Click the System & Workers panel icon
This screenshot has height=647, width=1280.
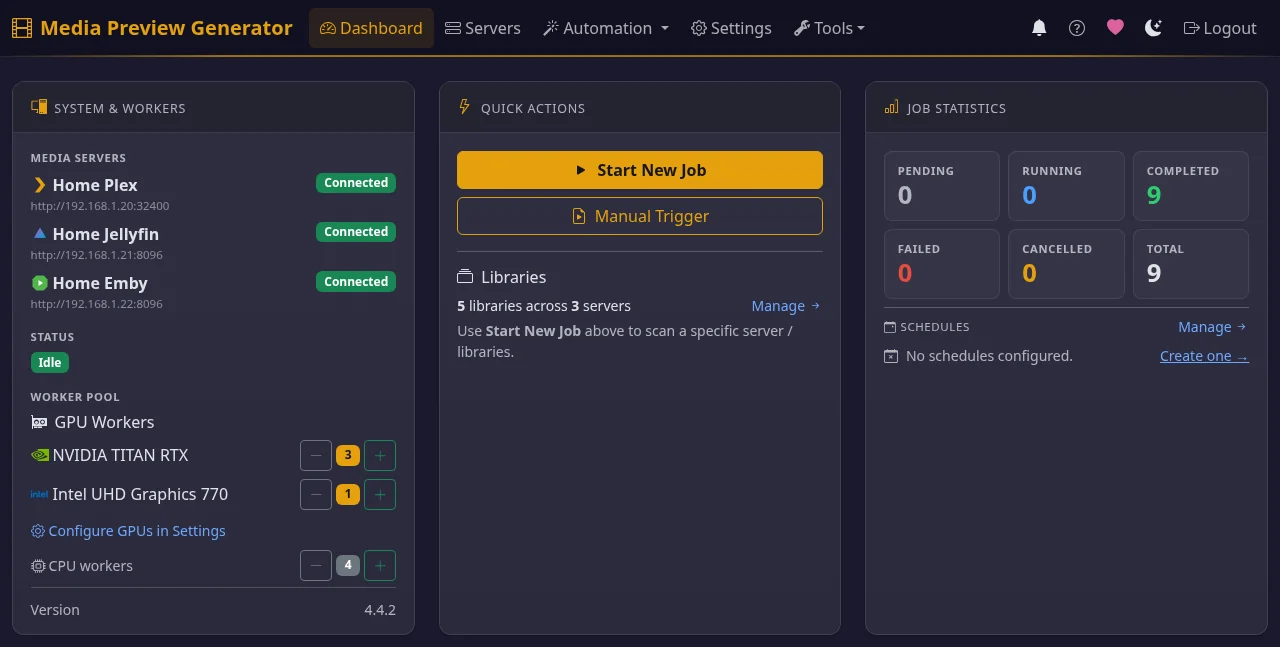point(40,107)
